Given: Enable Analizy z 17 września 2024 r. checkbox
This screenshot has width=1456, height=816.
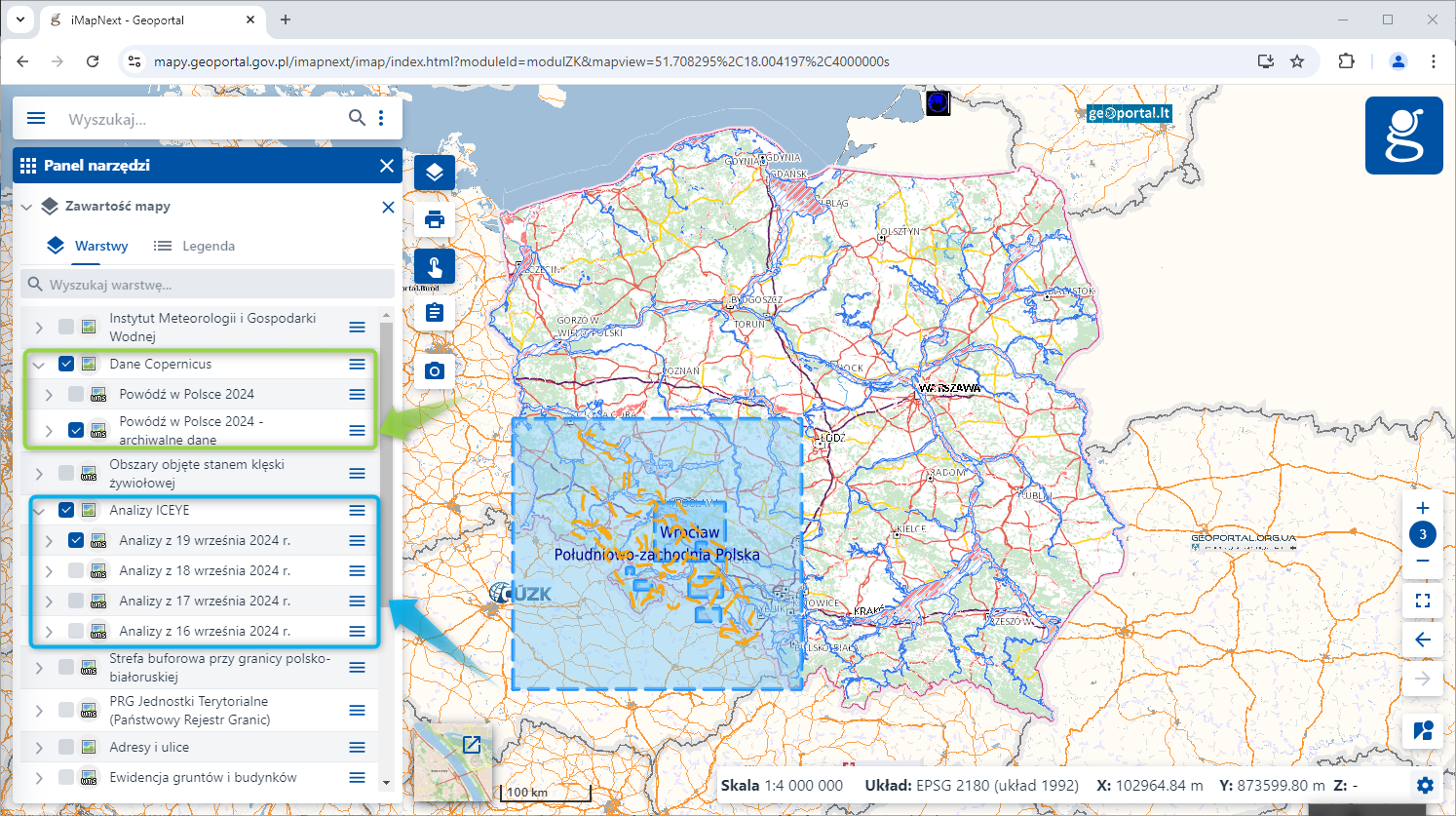Looking at the screenshot, I should tap(76, 601).
